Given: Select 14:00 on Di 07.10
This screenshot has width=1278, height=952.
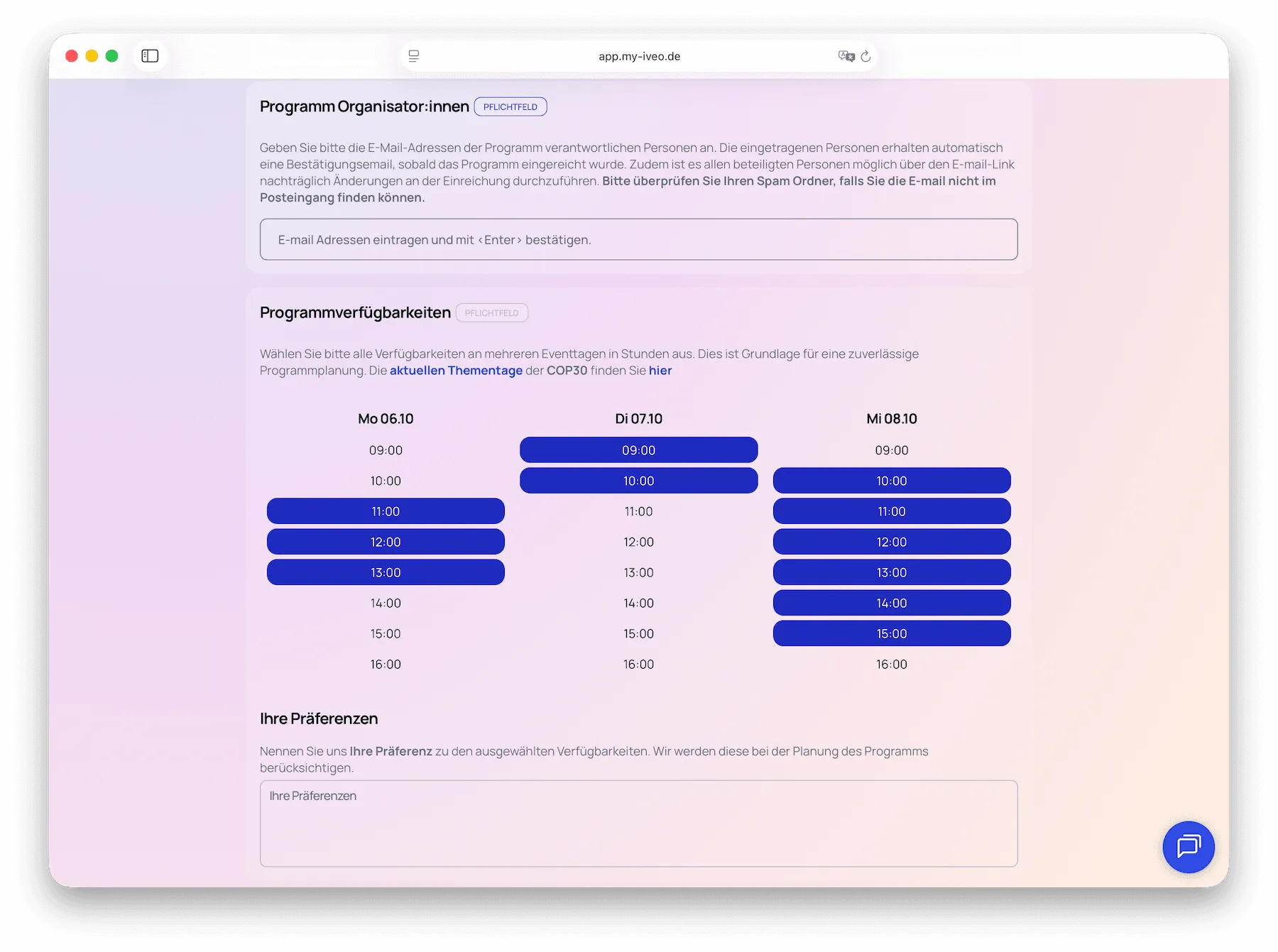Looking at the screenshot, I should [638, 603].
